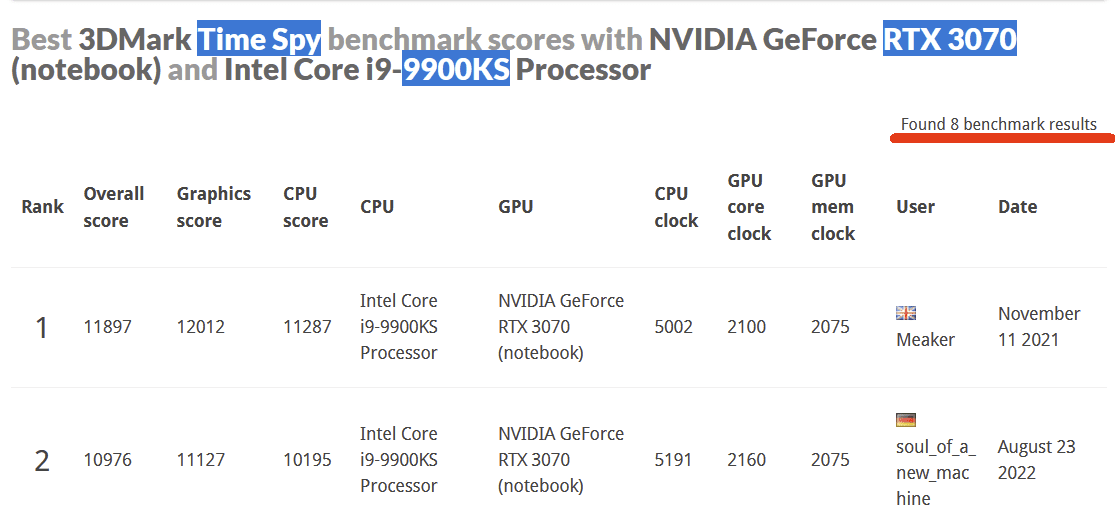Open the Meaker user profile
The width and height of the screenshot is (1115, 526).
tap(925, 340)
